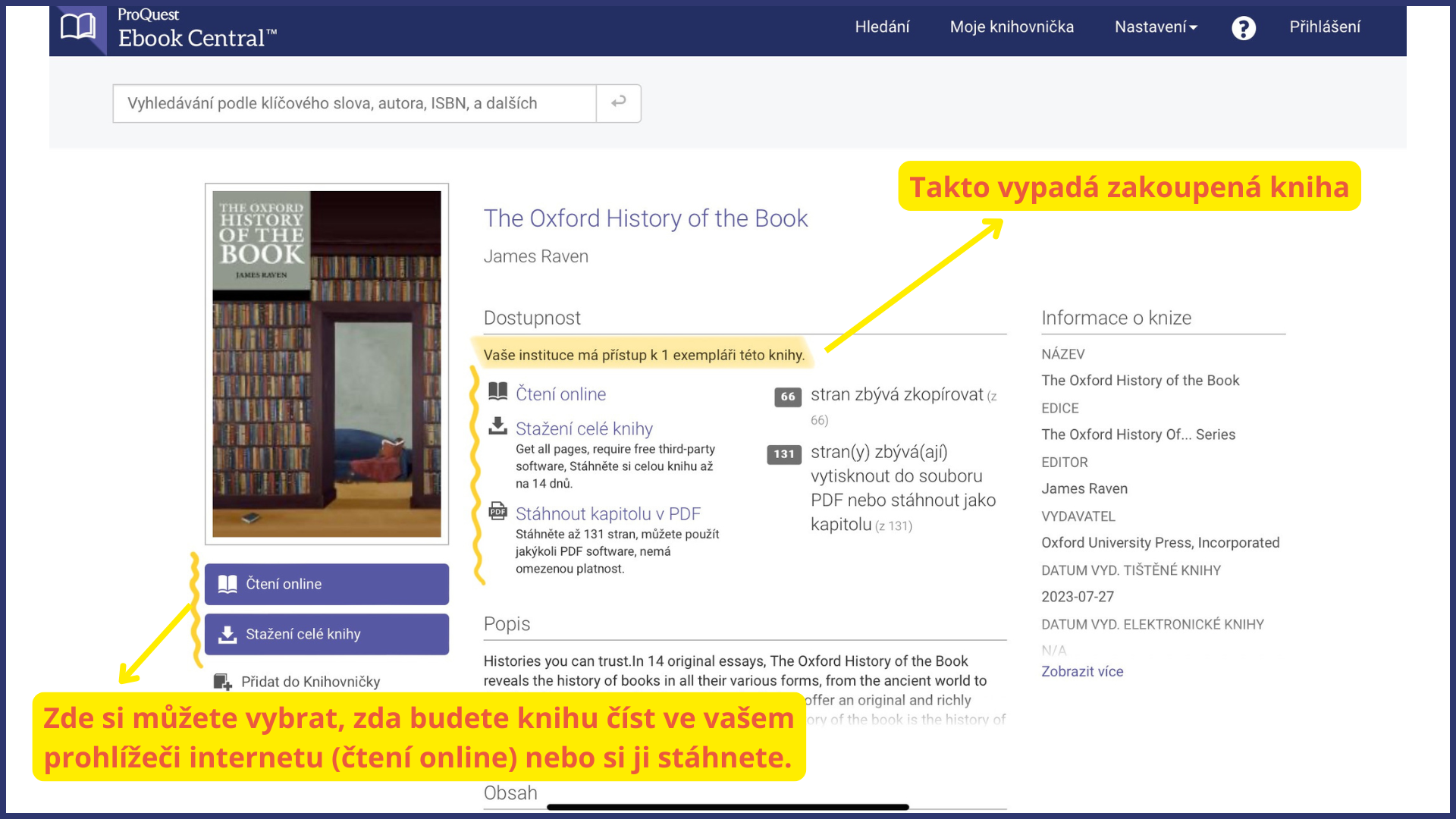Click Přihlášení to sign in

click(x=1325, y=27)
